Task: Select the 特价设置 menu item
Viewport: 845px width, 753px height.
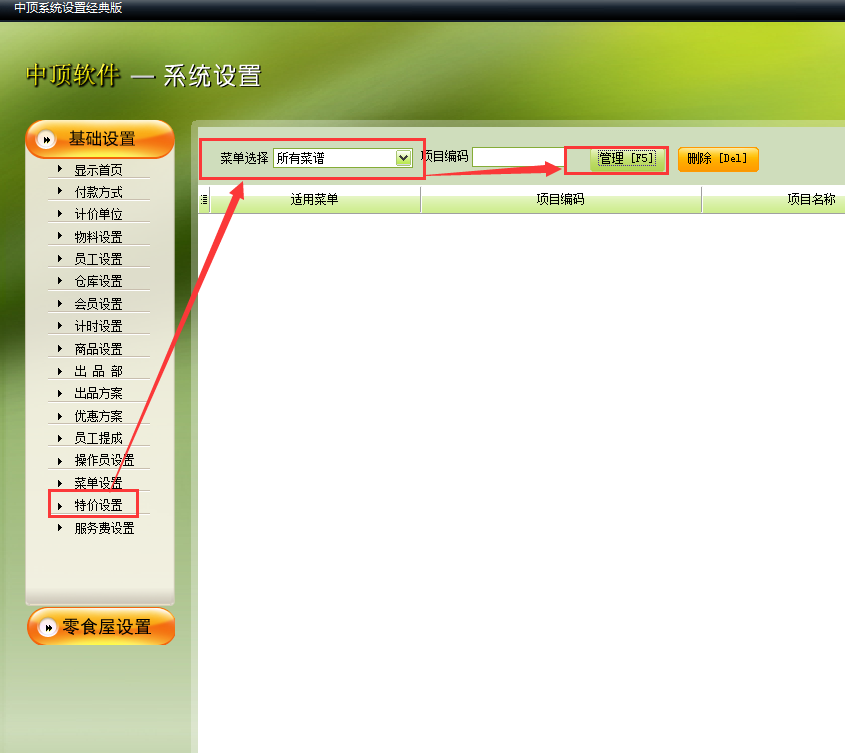Action: [98, 506]
